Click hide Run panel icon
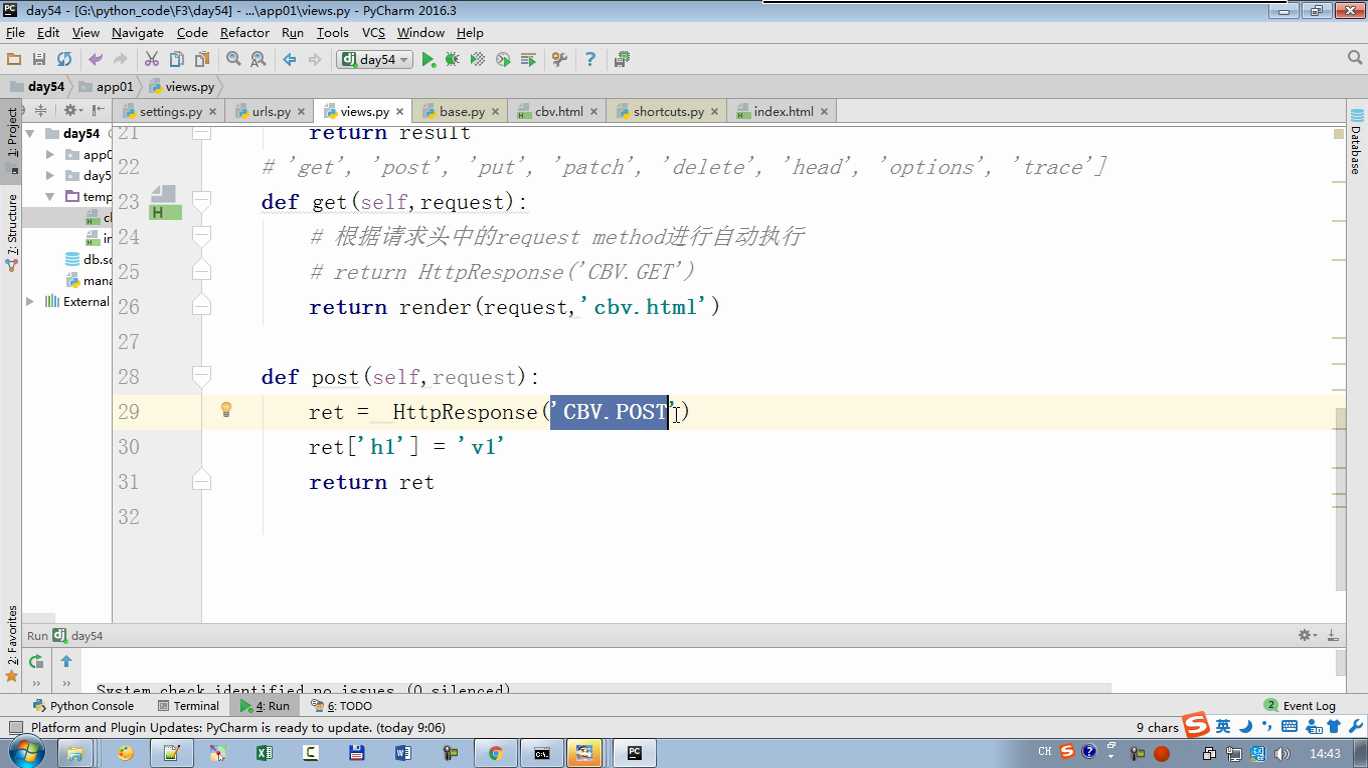Viewport: 1368px width, 768px height. [1332, 635]
